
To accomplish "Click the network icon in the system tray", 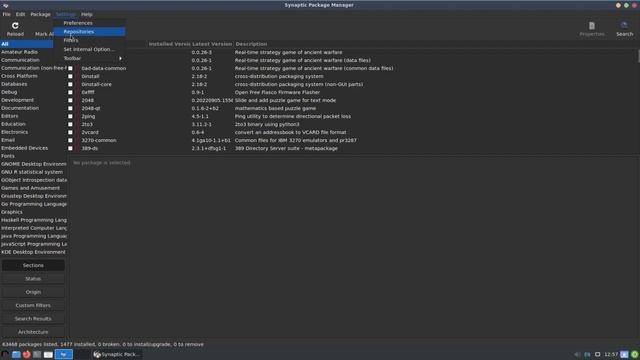I will click(587, 354).
